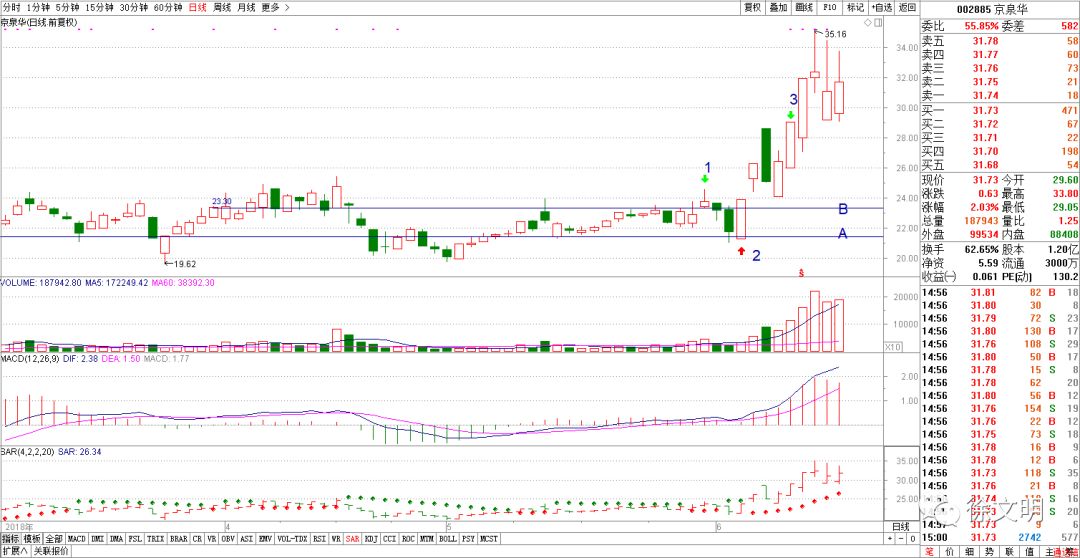Screen dimensions: 1080x558
Task: Click the panel layout icon beside the diamond
Action: (x=878, y=23)
